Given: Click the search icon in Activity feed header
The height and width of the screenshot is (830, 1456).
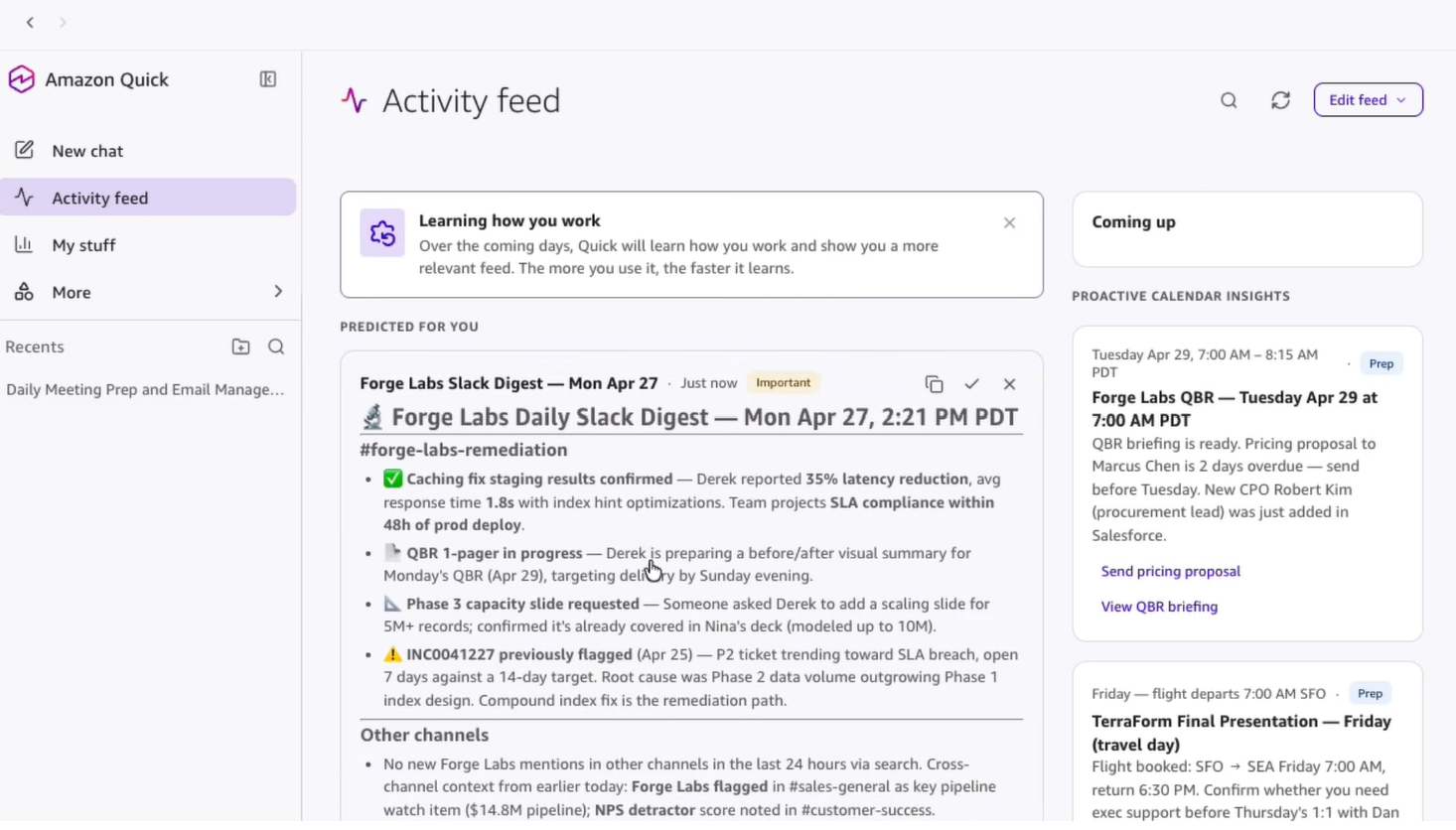Looking at the screenshot, I should (x=1229, y=100).
